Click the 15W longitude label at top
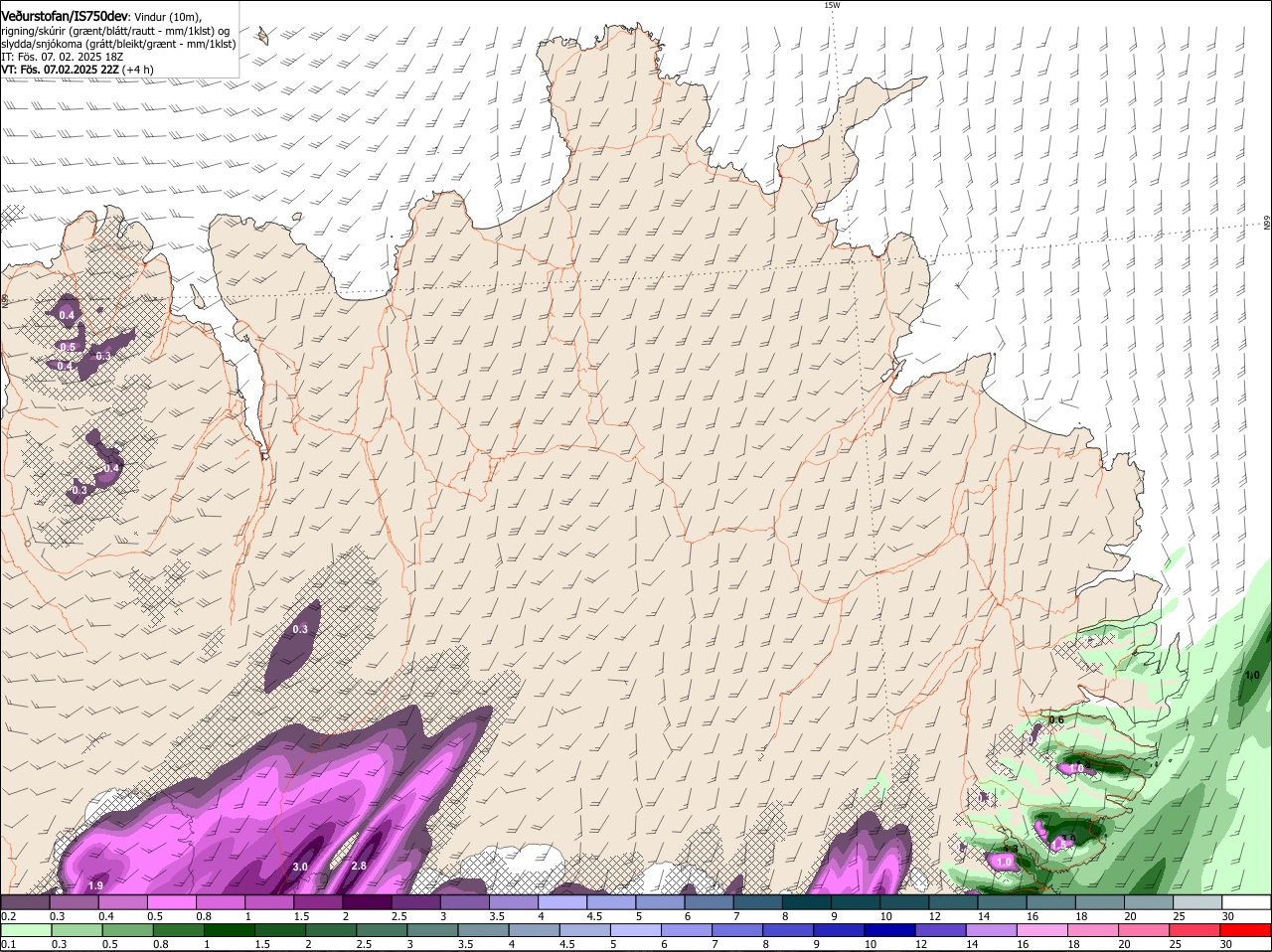This screenshot has height=952, width=1272. pyautogui.click(x=832, y=5)
